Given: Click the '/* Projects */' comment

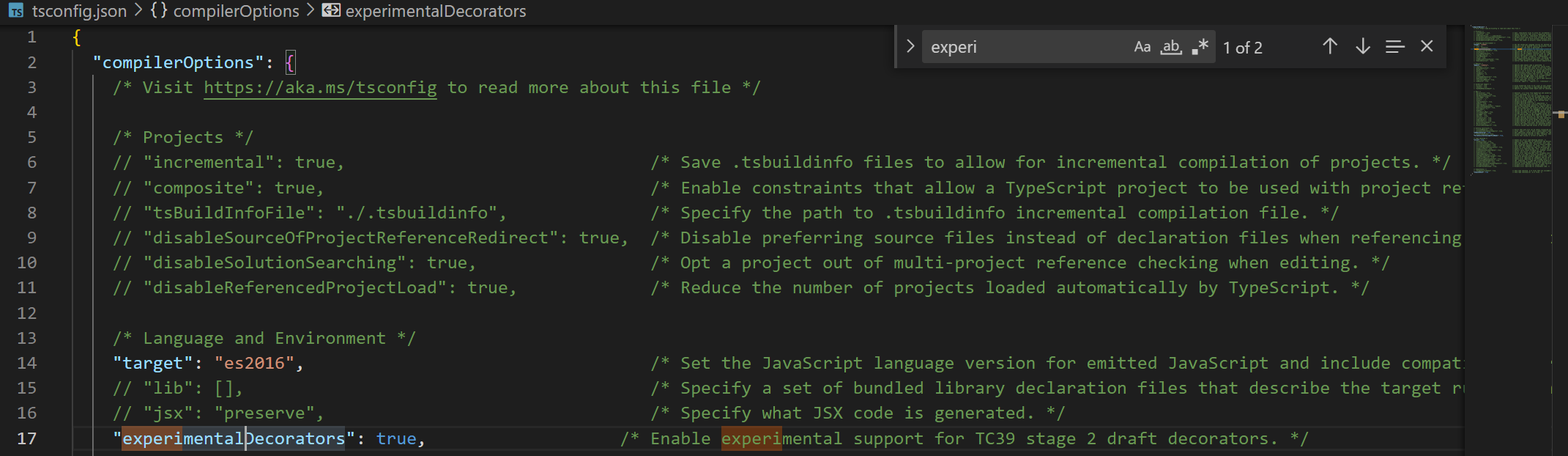Looking at the screenshot, I should pos(183,137).
